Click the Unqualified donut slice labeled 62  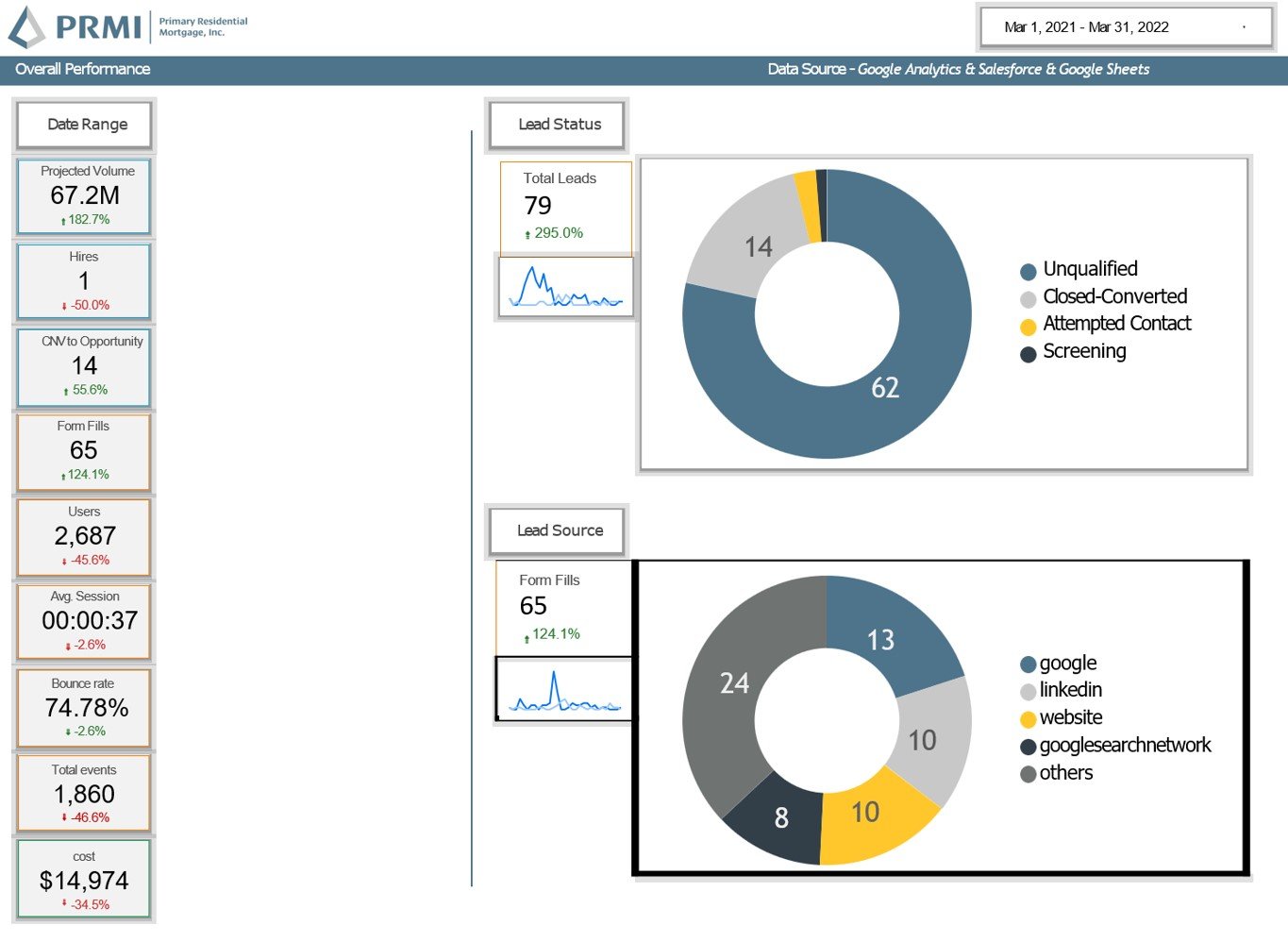(x=885, y=388)
